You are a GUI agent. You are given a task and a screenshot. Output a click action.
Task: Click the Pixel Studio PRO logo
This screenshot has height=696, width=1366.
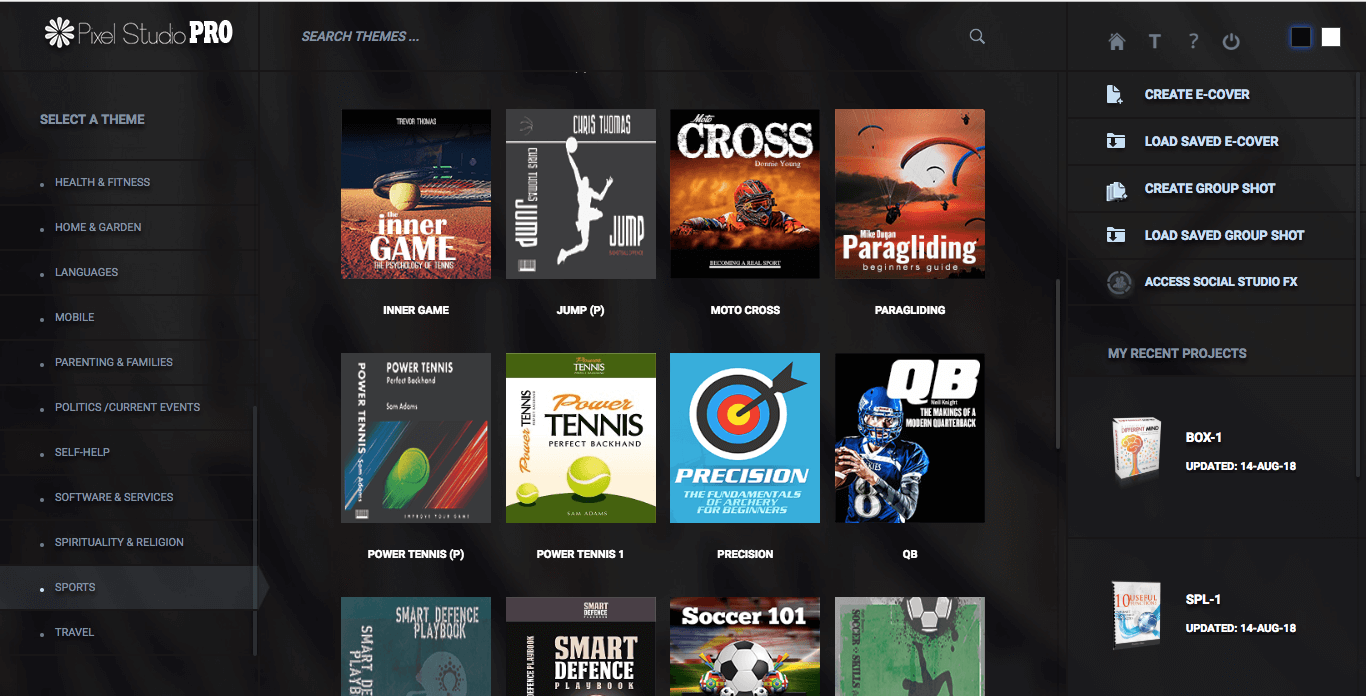pyautogui.click(x=139, y=33)
